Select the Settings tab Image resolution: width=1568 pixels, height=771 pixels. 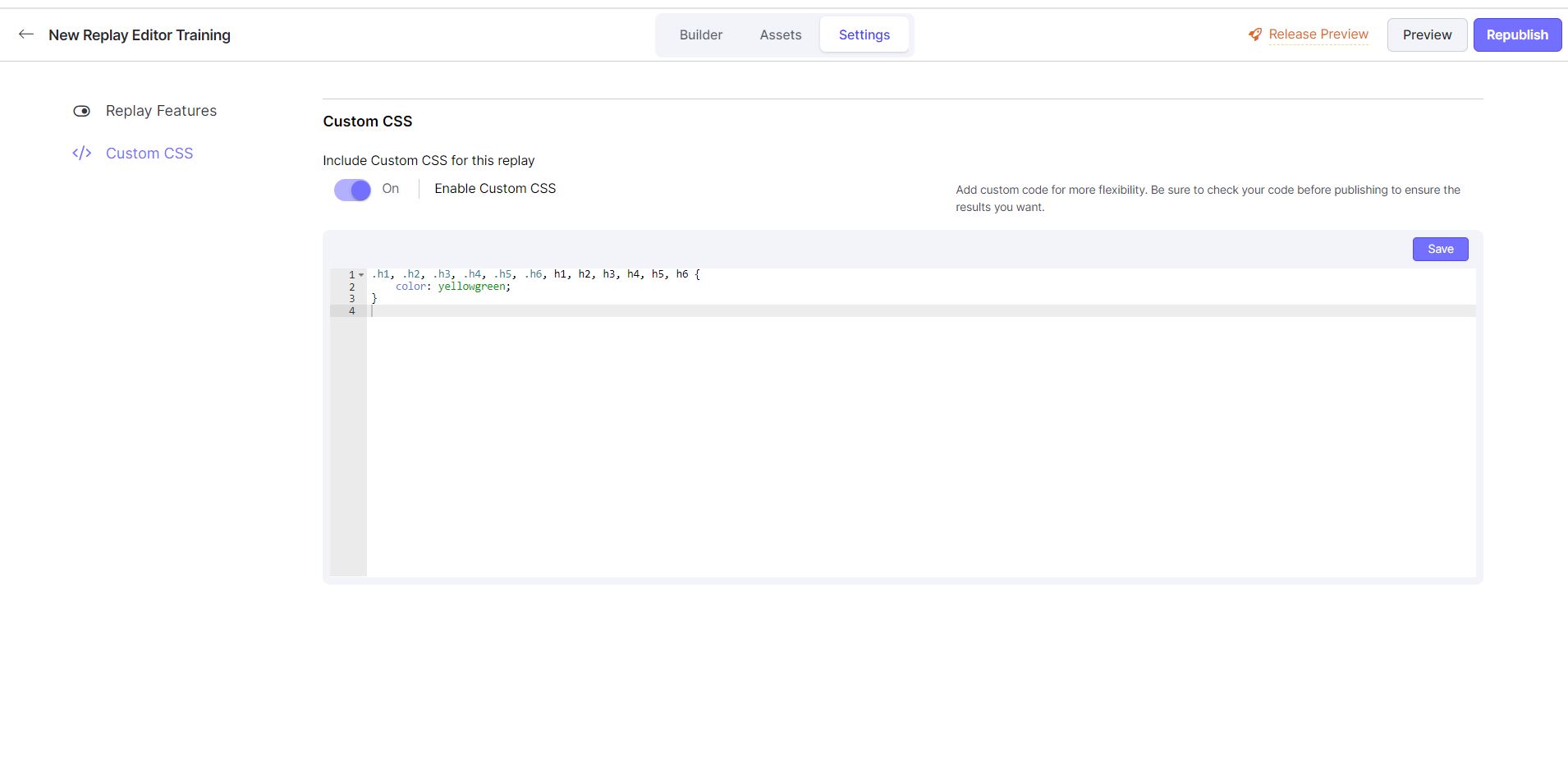coord(864,34)
